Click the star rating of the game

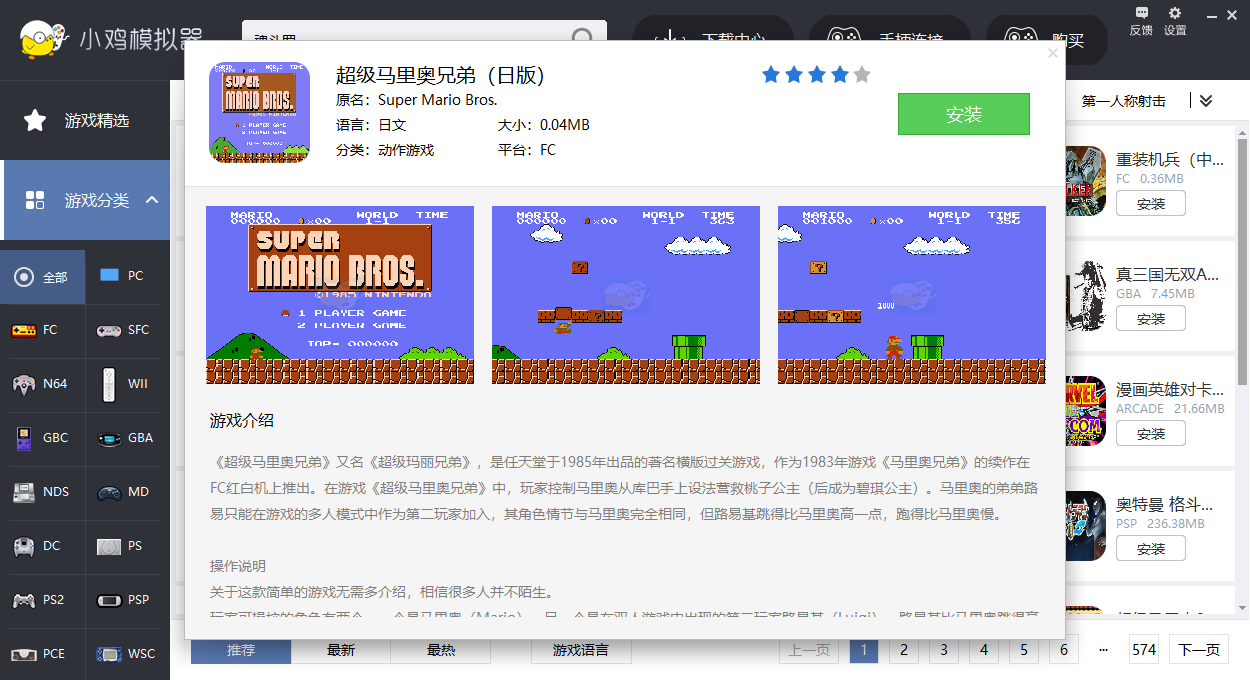[x=816, y=75]
